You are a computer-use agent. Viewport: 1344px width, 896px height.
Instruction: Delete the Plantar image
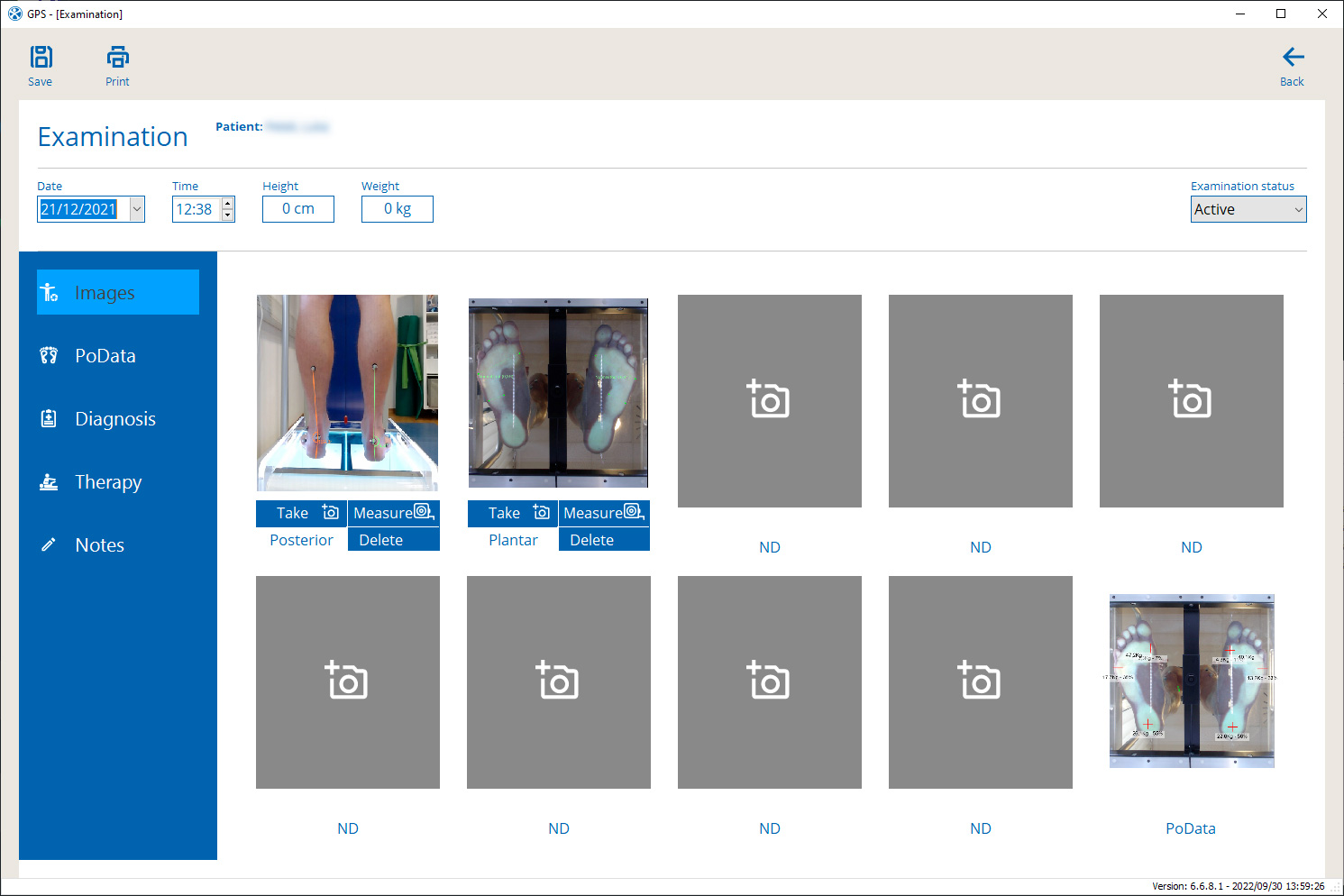pyautogui.click(x=603, y=540)
